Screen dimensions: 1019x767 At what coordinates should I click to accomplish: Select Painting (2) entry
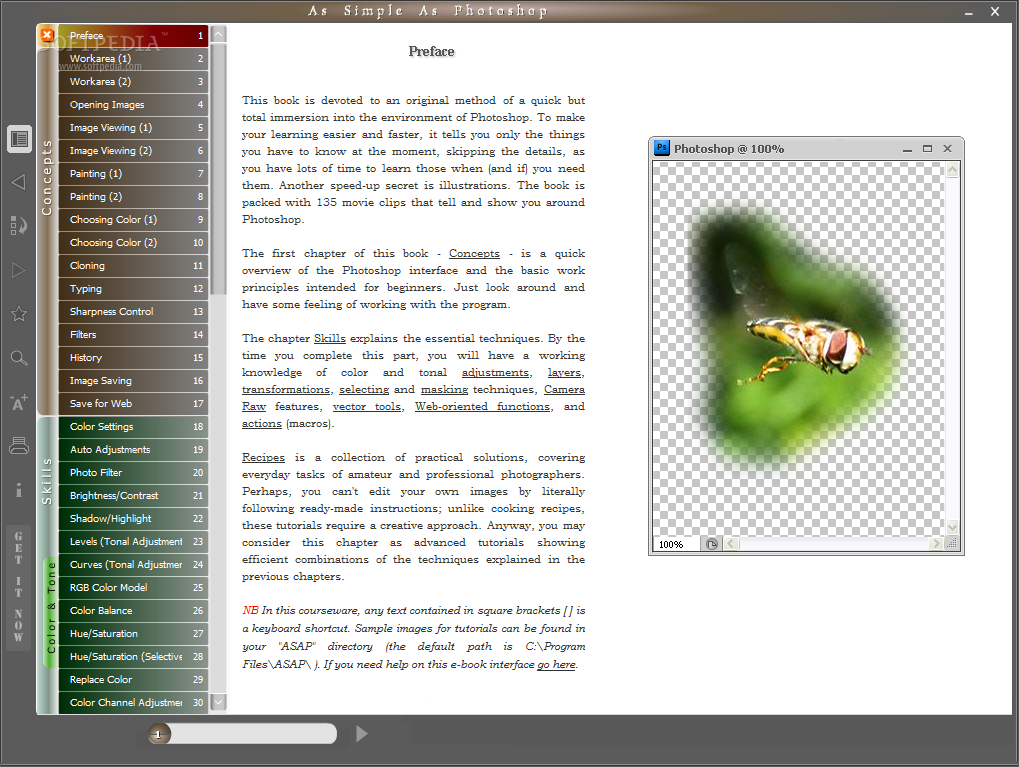(133, 197)
